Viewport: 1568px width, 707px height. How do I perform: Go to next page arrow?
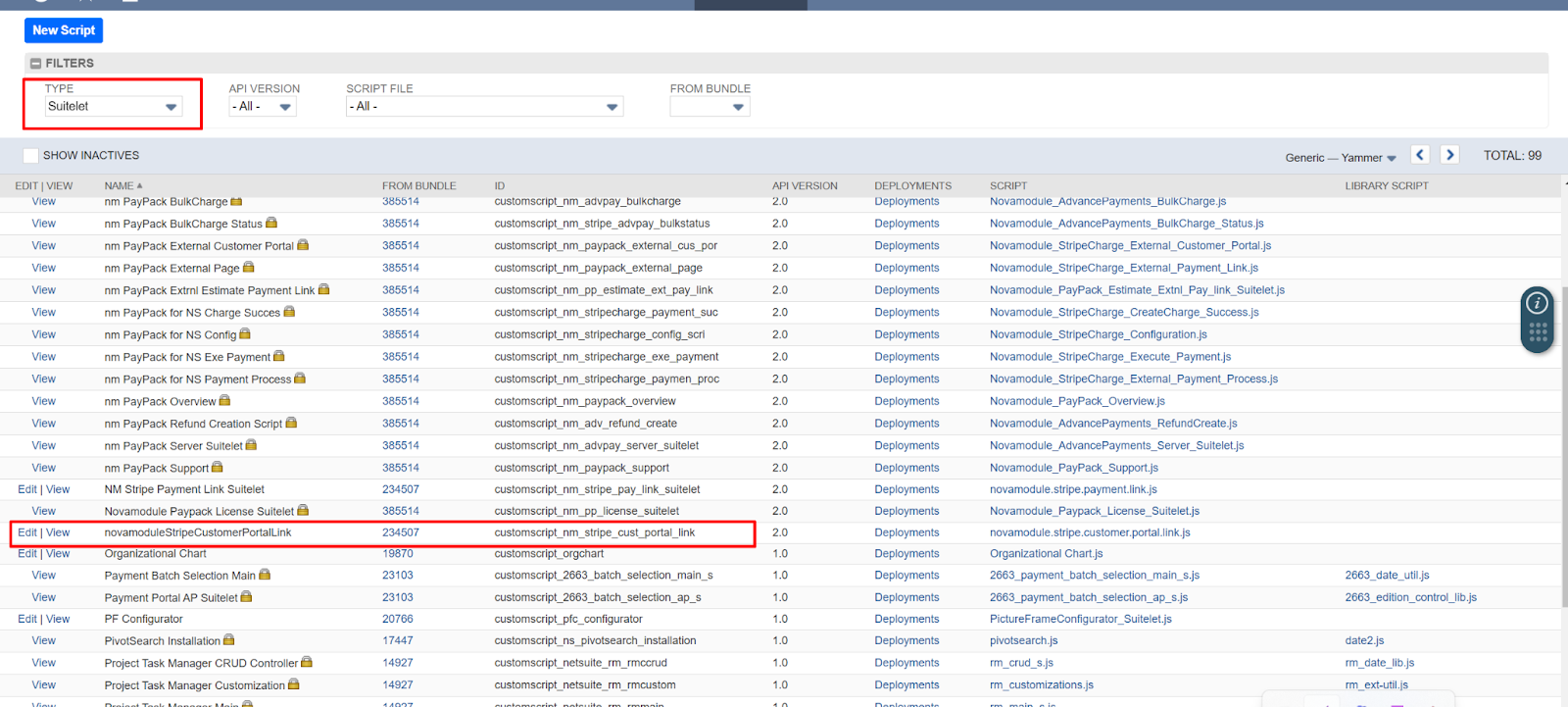click(x=1449, y=155)
